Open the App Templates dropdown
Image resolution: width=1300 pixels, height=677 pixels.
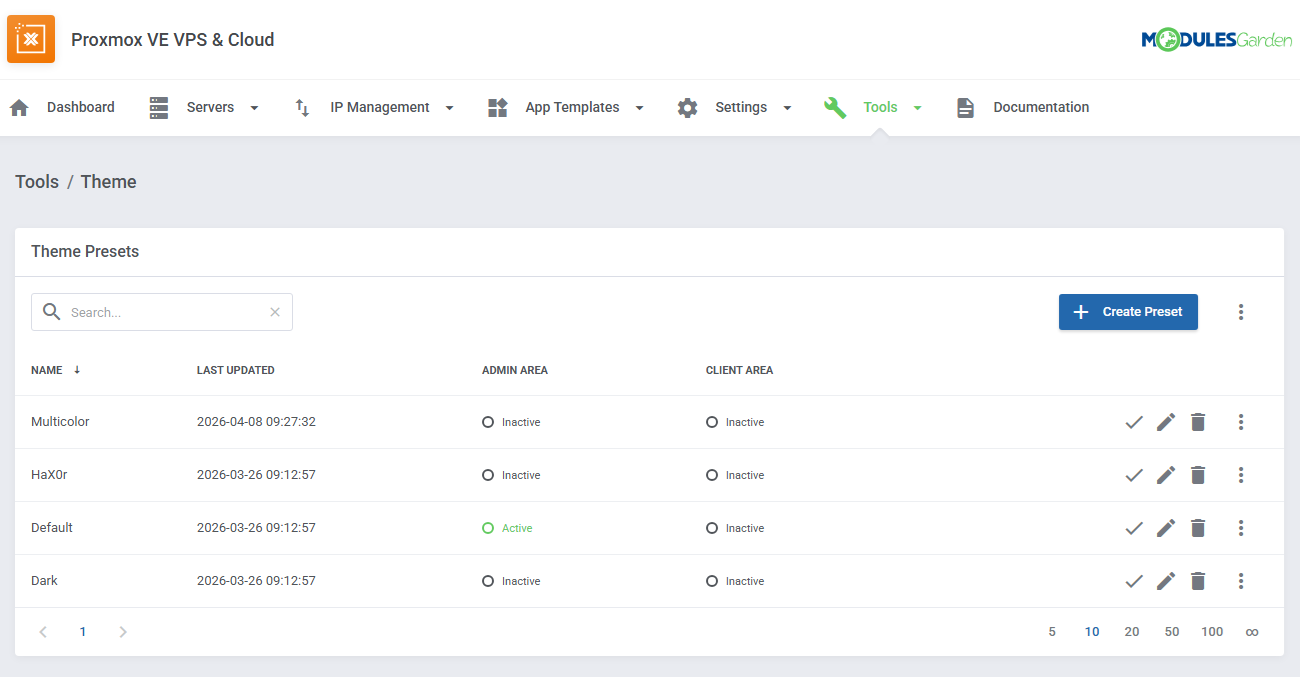[566, 107]
